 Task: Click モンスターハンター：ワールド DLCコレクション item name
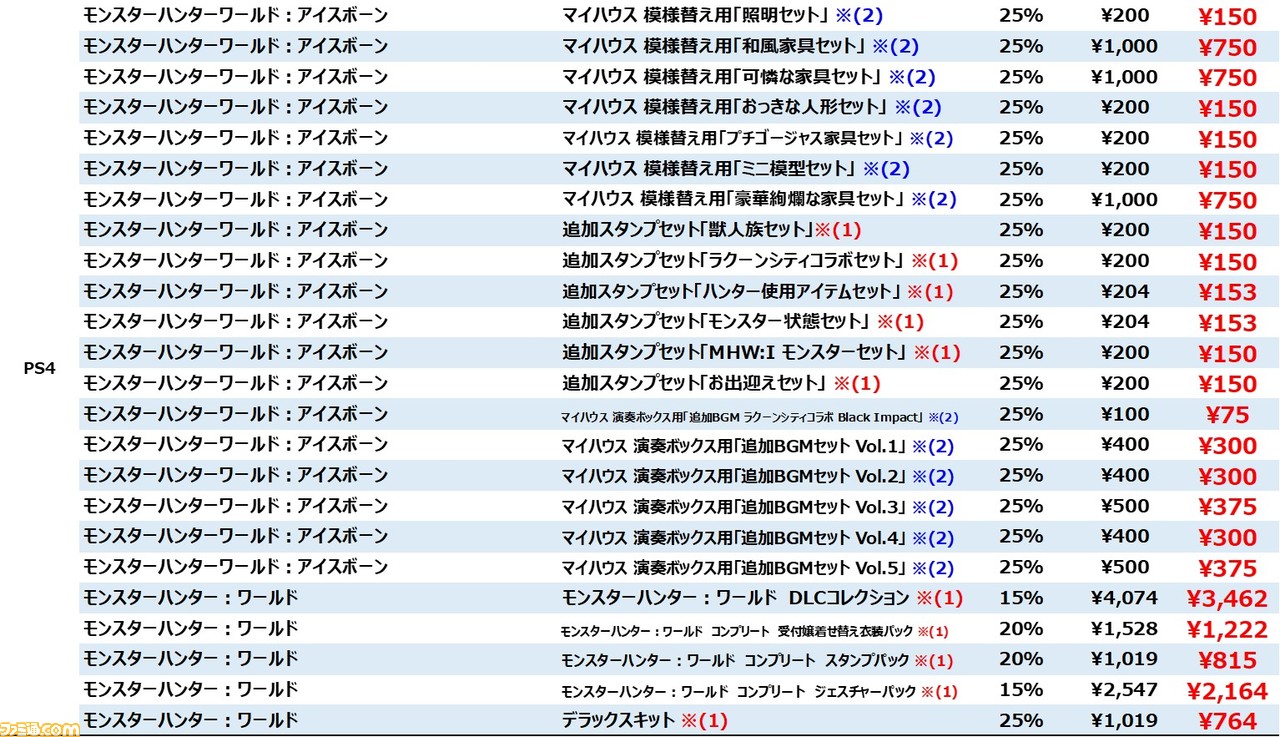[x=736, y=598]
